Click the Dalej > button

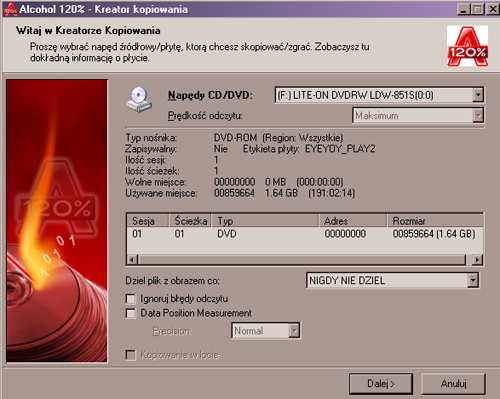(x=381, y=384)
